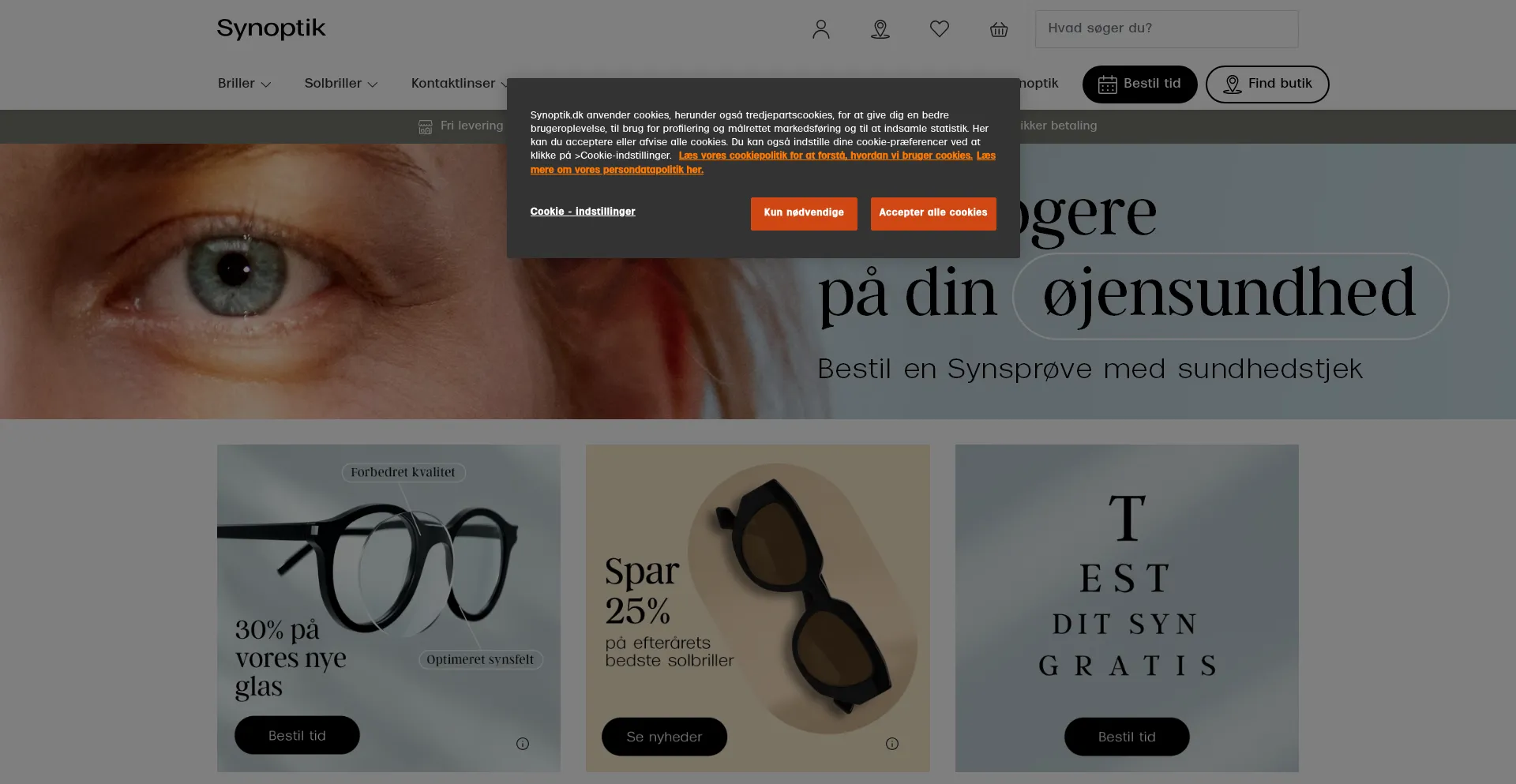Select Kun nødvendige cookies button
1516x784 pixels.
pyautogui.click(x=803, y=213)
